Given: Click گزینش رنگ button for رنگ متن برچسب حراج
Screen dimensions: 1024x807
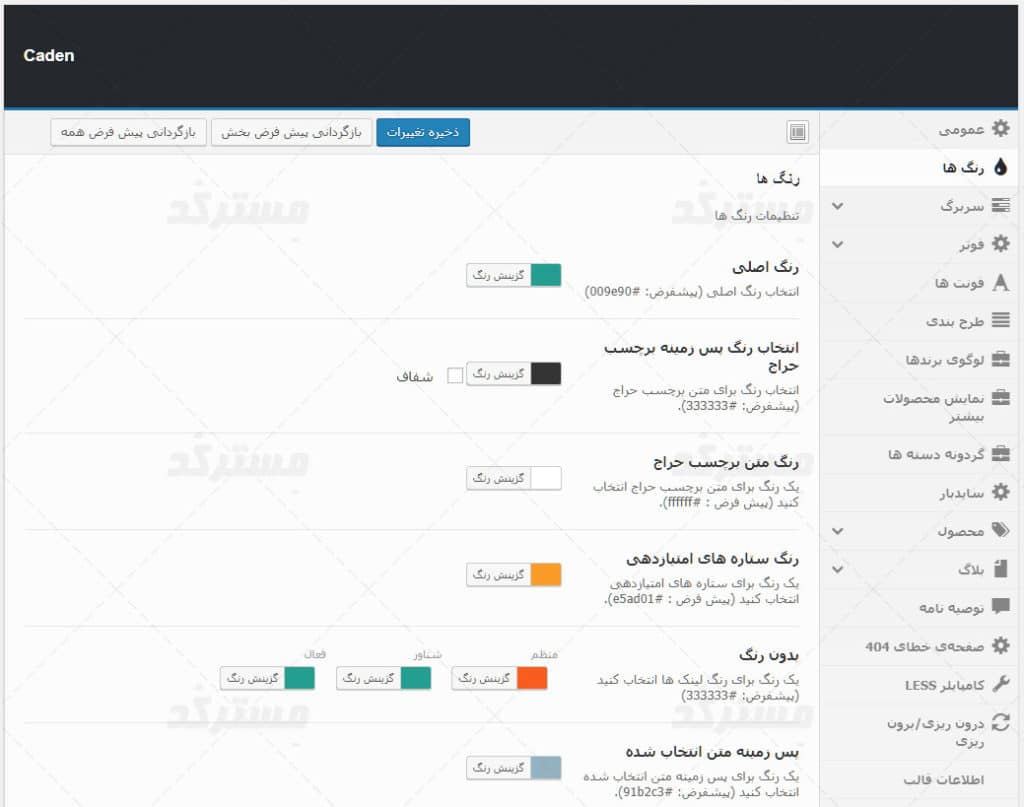Looking at the screenshot, I should click(x=499, y=478).
